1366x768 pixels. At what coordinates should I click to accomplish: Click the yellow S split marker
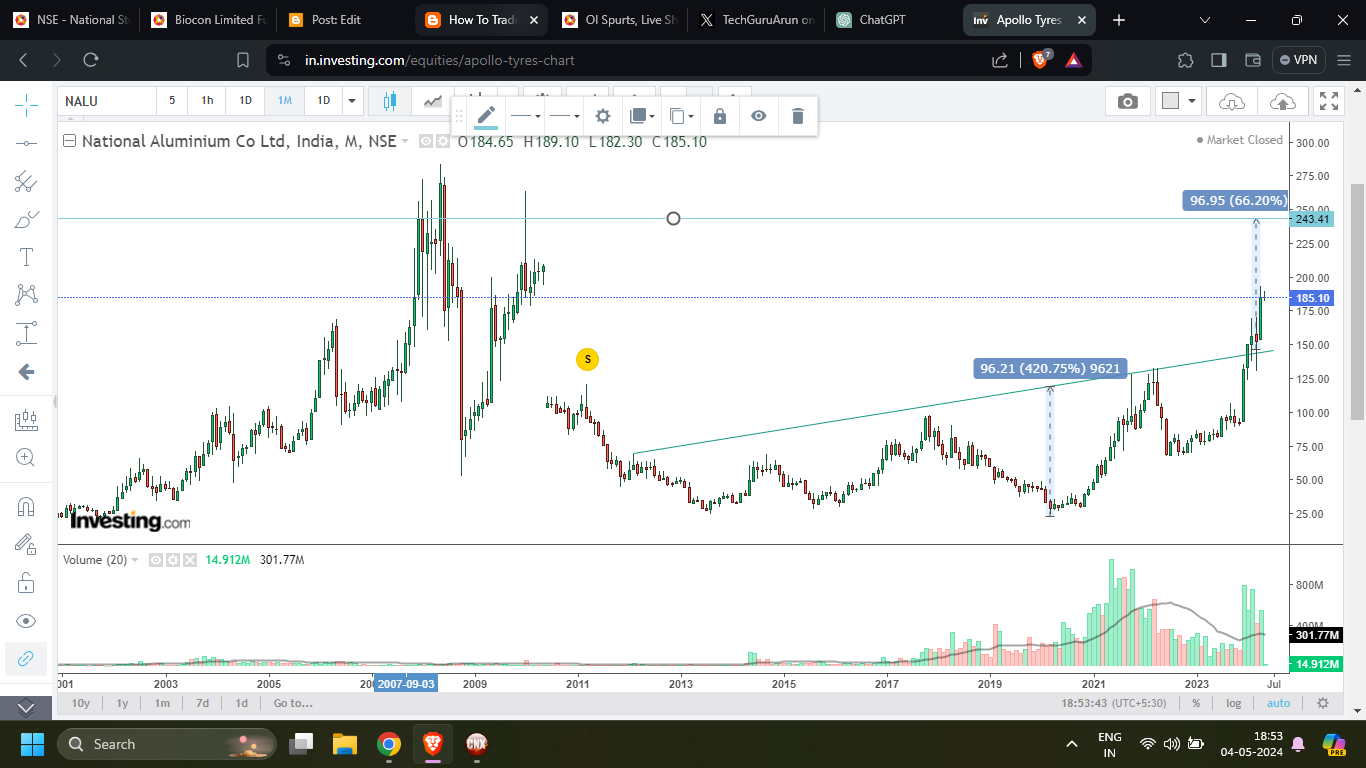coord(587,359)
